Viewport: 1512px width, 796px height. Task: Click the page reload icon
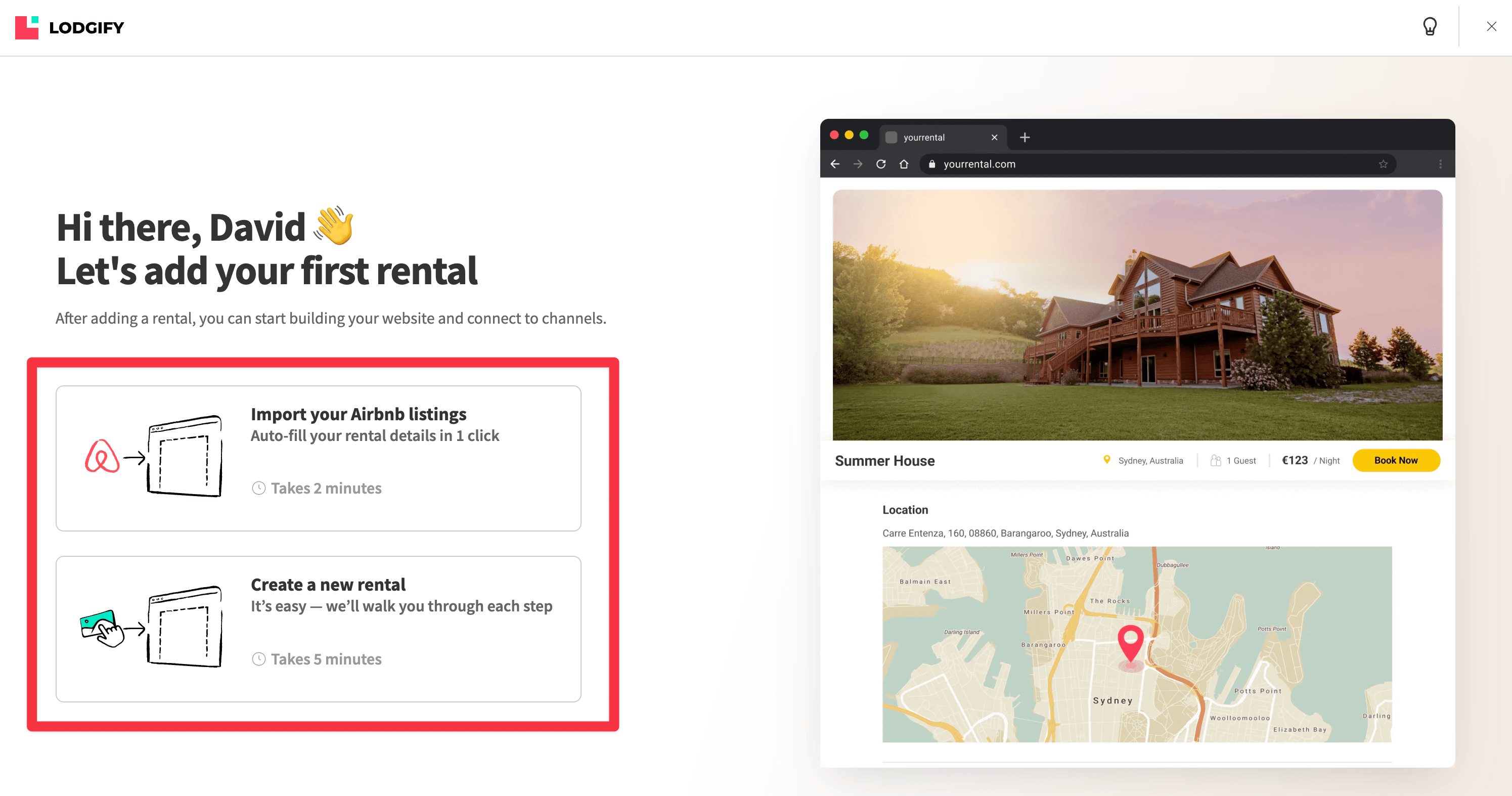coord(880,164)
